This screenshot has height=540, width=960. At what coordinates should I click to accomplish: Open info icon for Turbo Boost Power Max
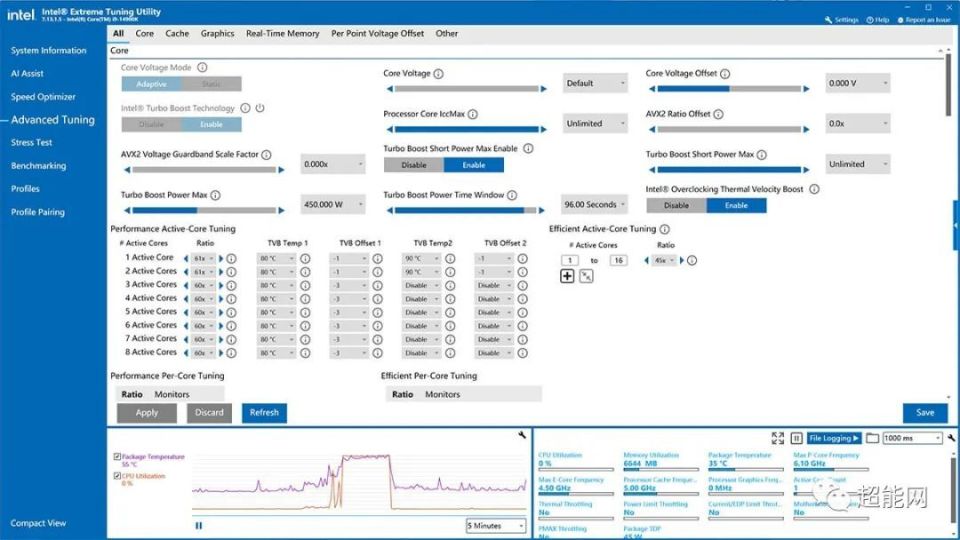pyautogui.click(x=216, y=195)
